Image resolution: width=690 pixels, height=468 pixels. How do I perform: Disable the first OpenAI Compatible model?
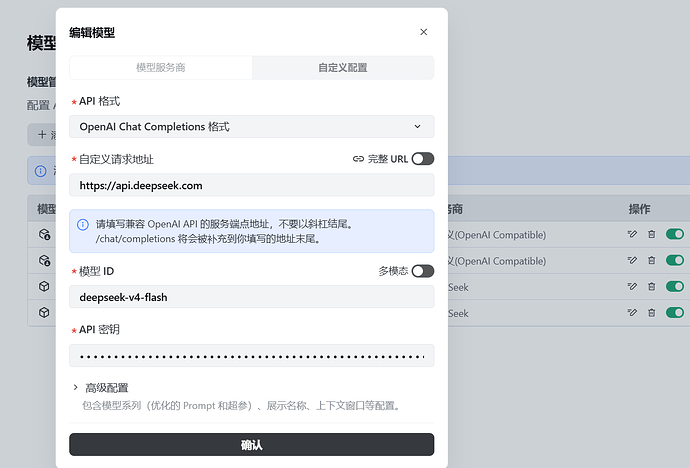(x=675, y=234)
